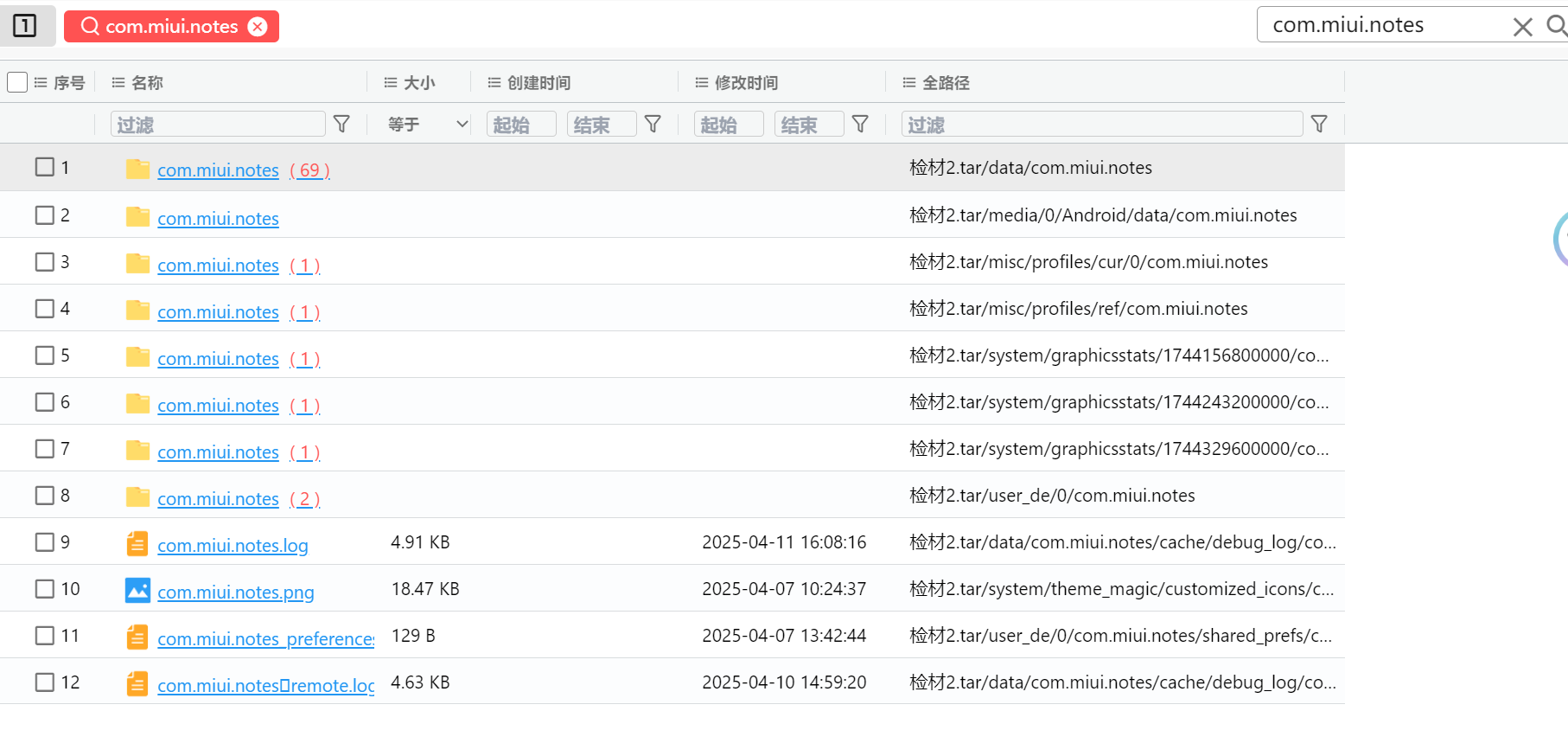Click the 全路径 path filter input
The width and height of the screenshot is (1568, 743).
coord(1102,125)
